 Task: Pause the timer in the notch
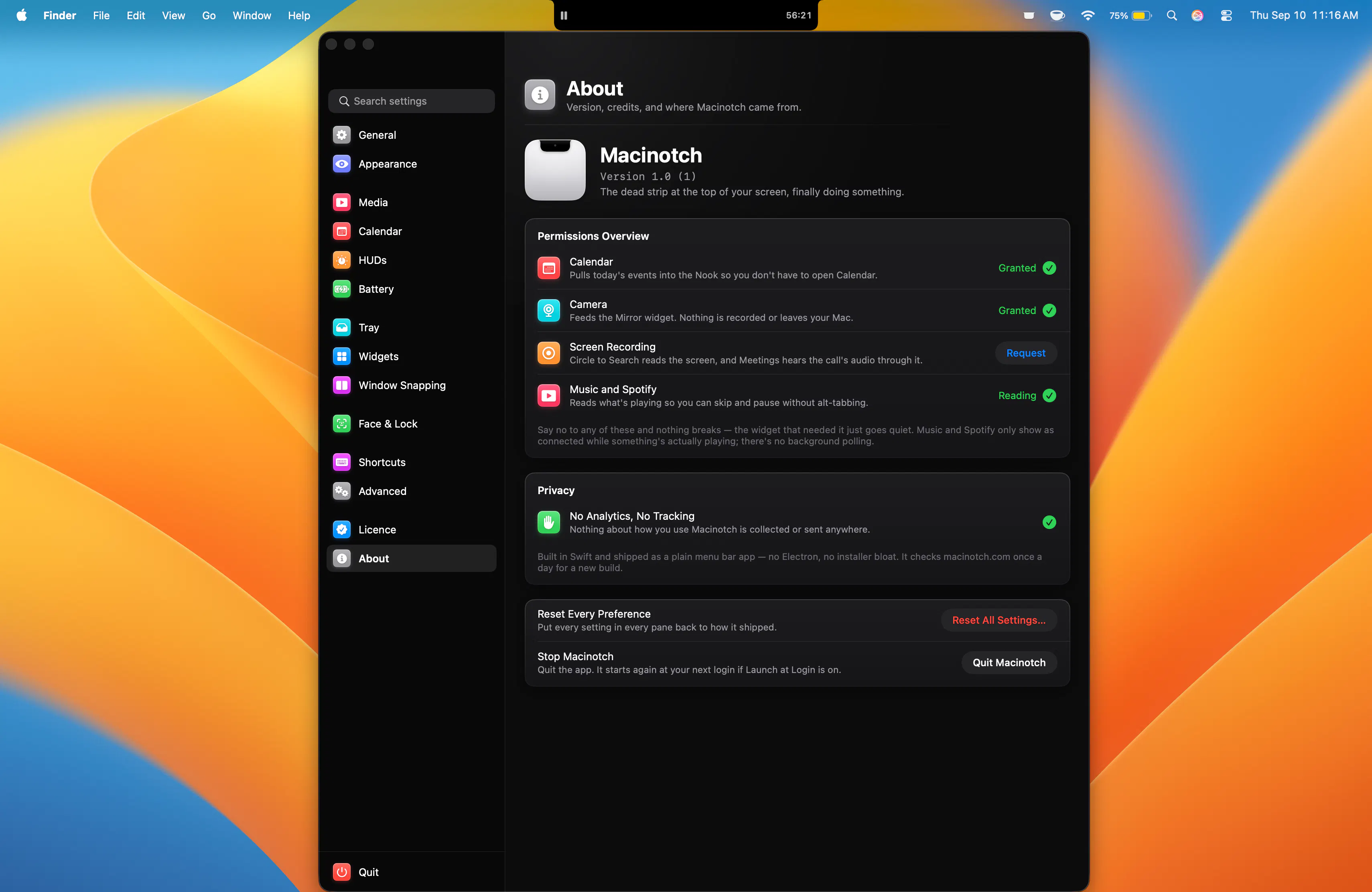point(564,16)
